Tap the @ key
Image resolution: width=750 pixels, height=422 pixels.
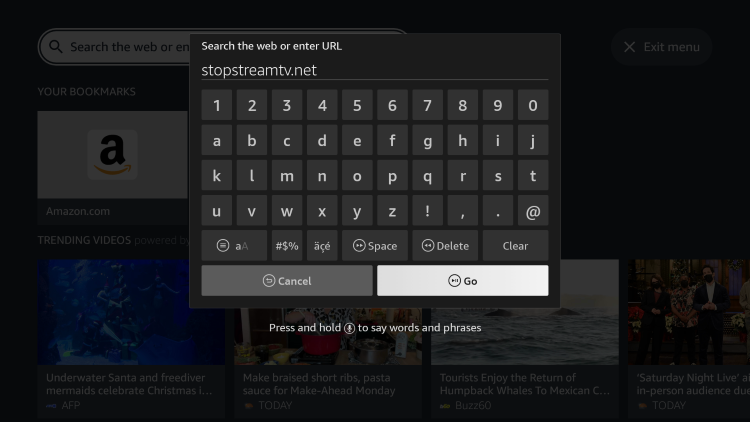(533, 211)
